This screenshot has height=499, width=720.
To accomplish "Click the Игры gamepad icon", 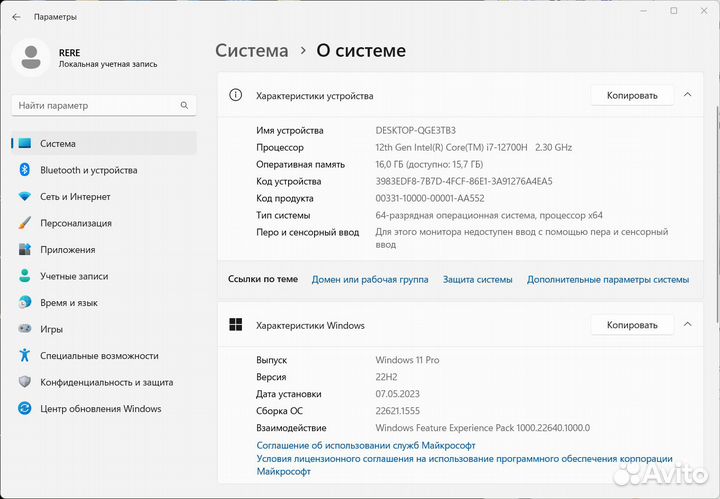I will point(25,329).
